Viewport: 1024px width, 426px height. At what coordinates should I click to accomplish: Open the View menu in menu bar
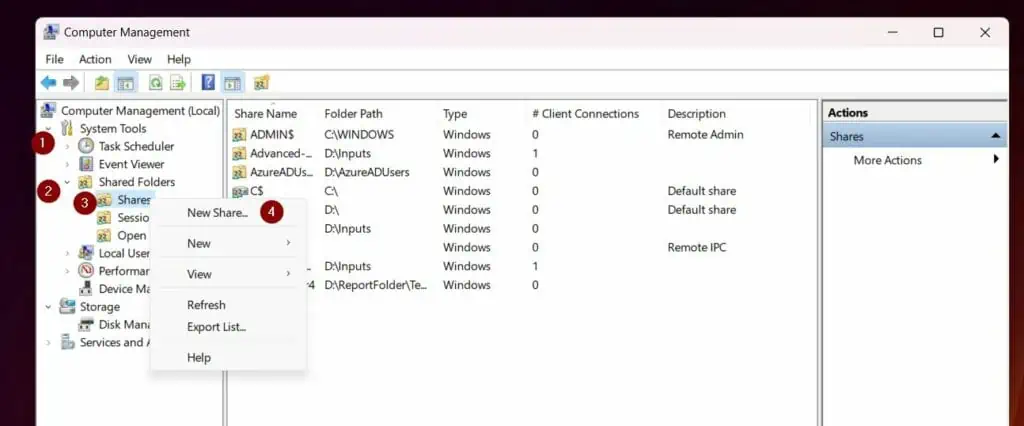(x=139, y=59)
